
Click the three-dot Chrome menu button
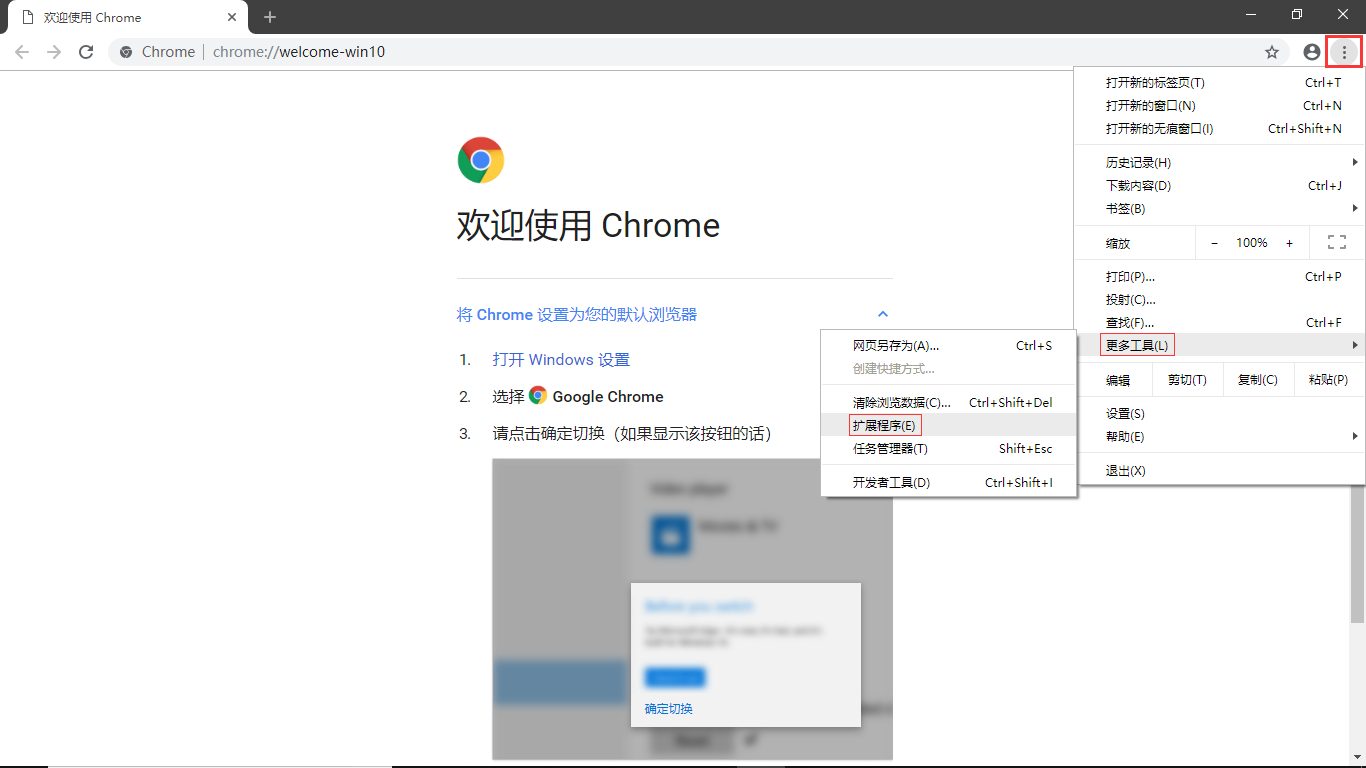click(x=1344, y=52)
